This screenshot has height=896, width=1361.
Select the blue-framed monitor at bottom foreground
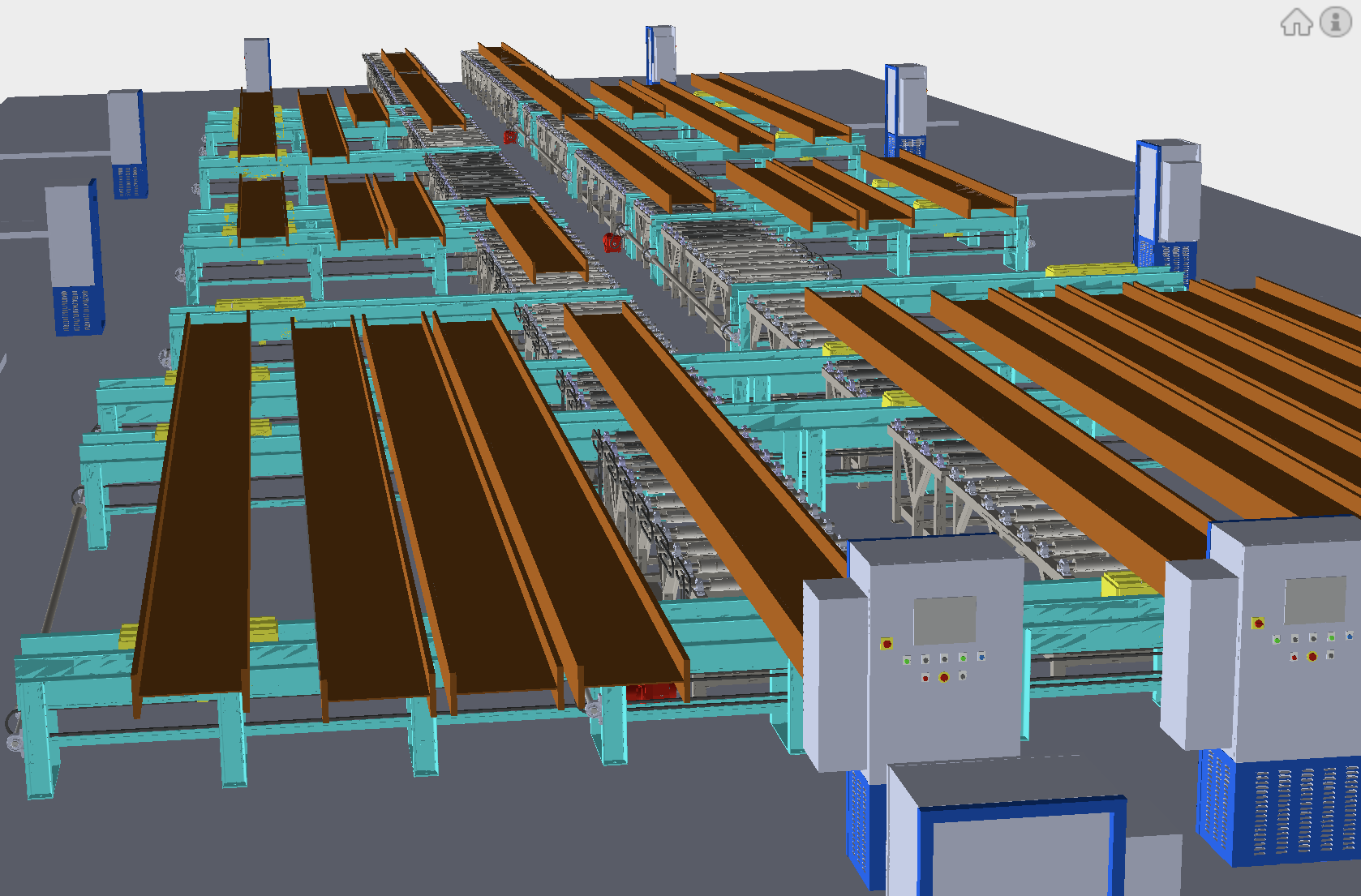pyautogui.click(x=1020, y=847)
